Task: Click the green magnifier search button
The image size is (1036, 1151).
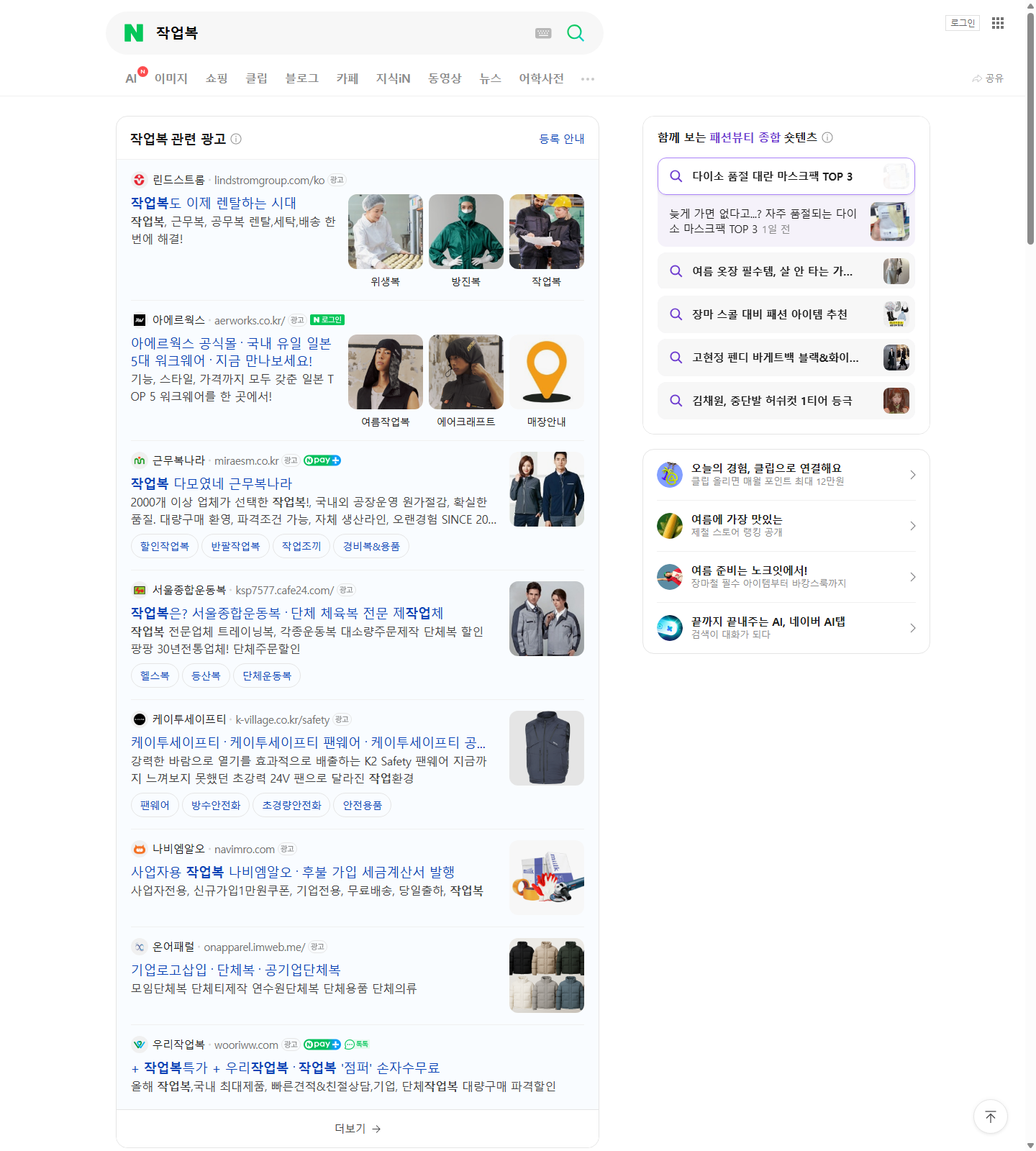Action: pyautogui.click(x=576, y=33)
